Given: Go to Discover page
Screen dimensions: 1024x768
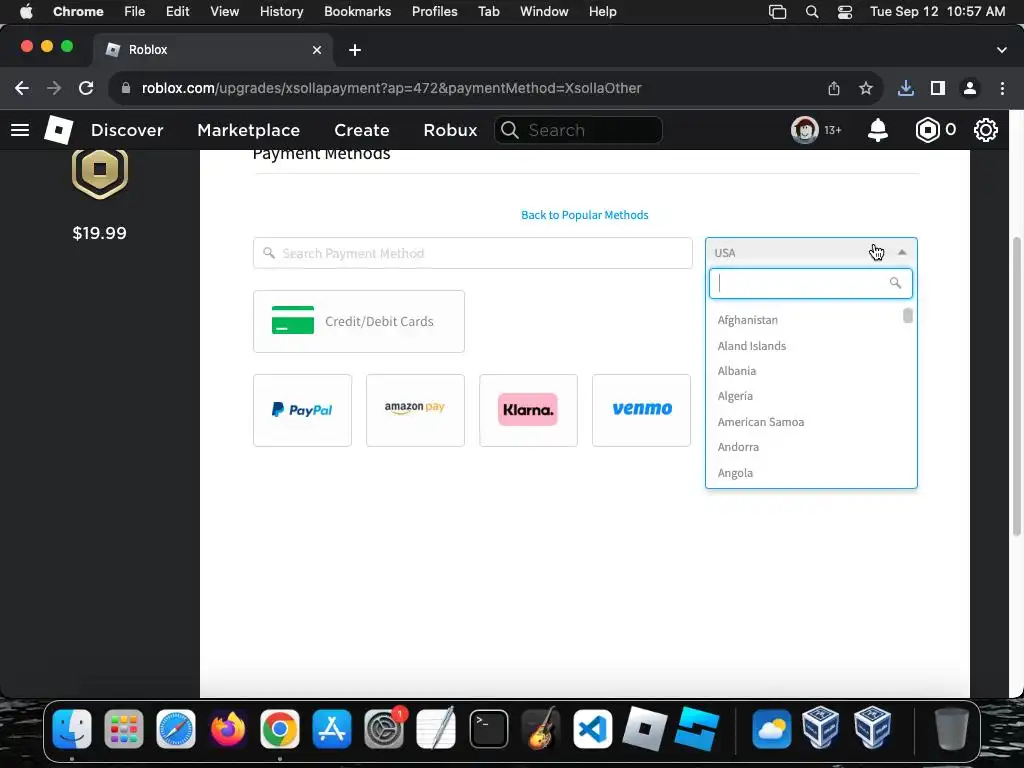Looking at the screenshot, I should (127, 130).
